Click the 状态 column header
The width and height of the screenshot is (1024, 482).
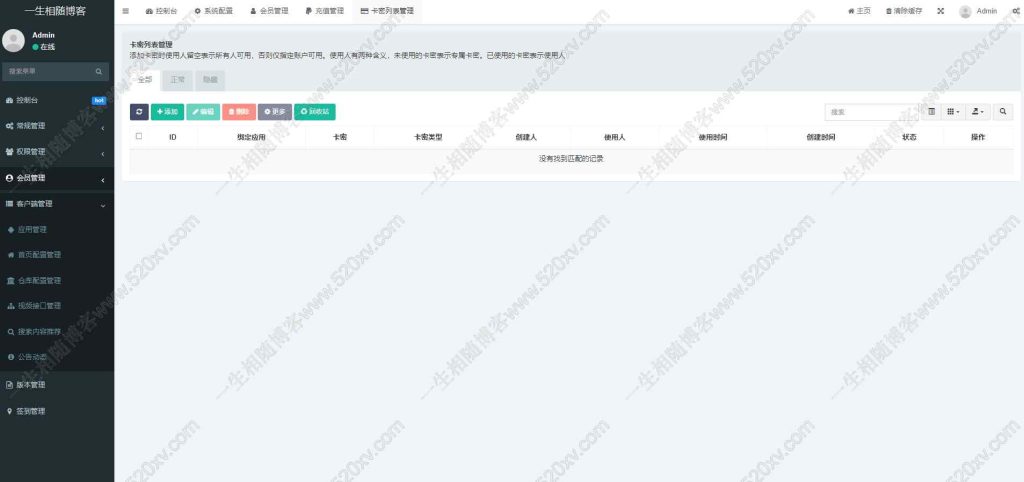point(909,137)
